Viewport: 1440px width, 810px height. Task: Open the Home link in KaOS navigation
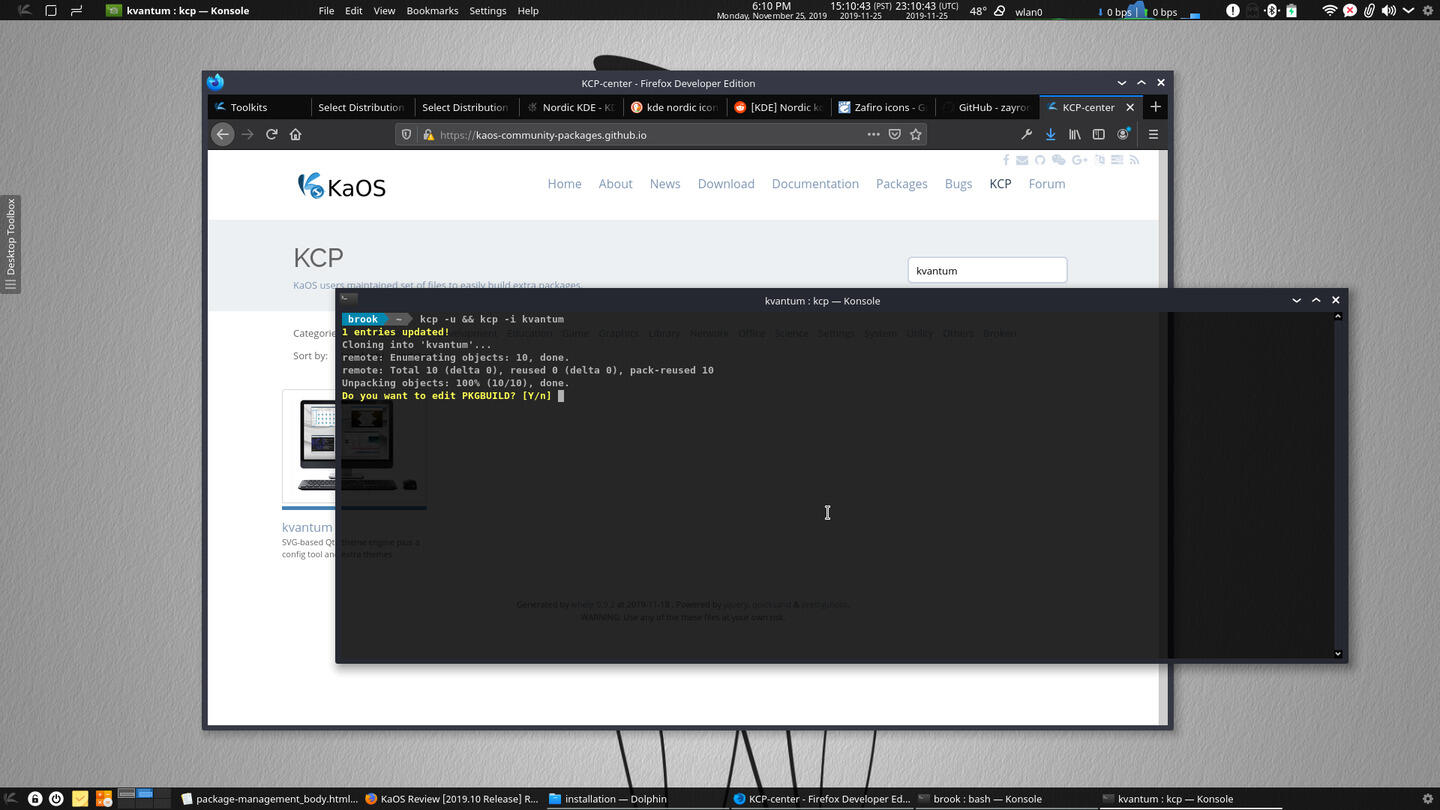(564, 184)
